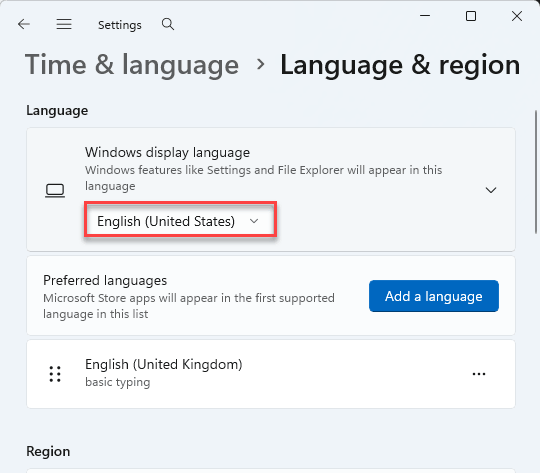Click the Settings search magnifier icon
Screen dimensions: 540x473
click(168, 24)
